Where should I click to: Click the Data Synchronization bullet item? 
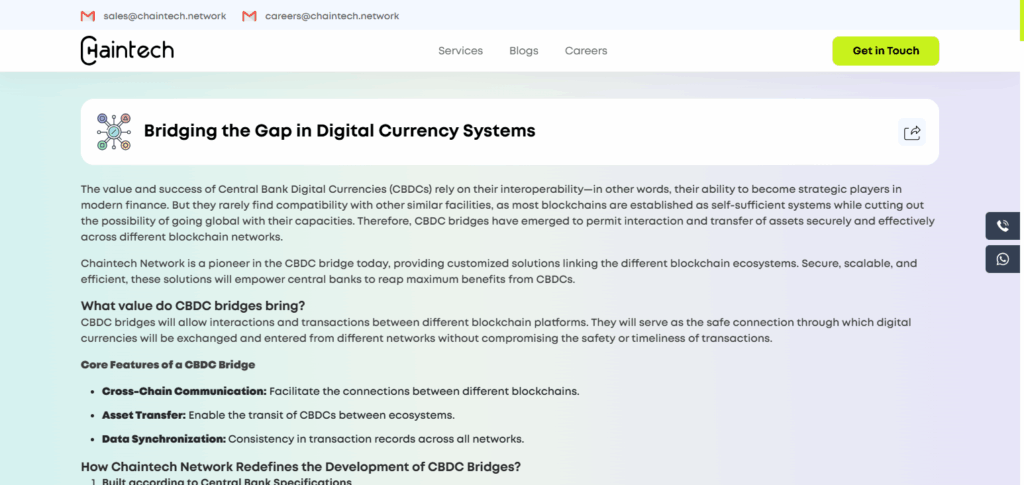coord(313,439)
